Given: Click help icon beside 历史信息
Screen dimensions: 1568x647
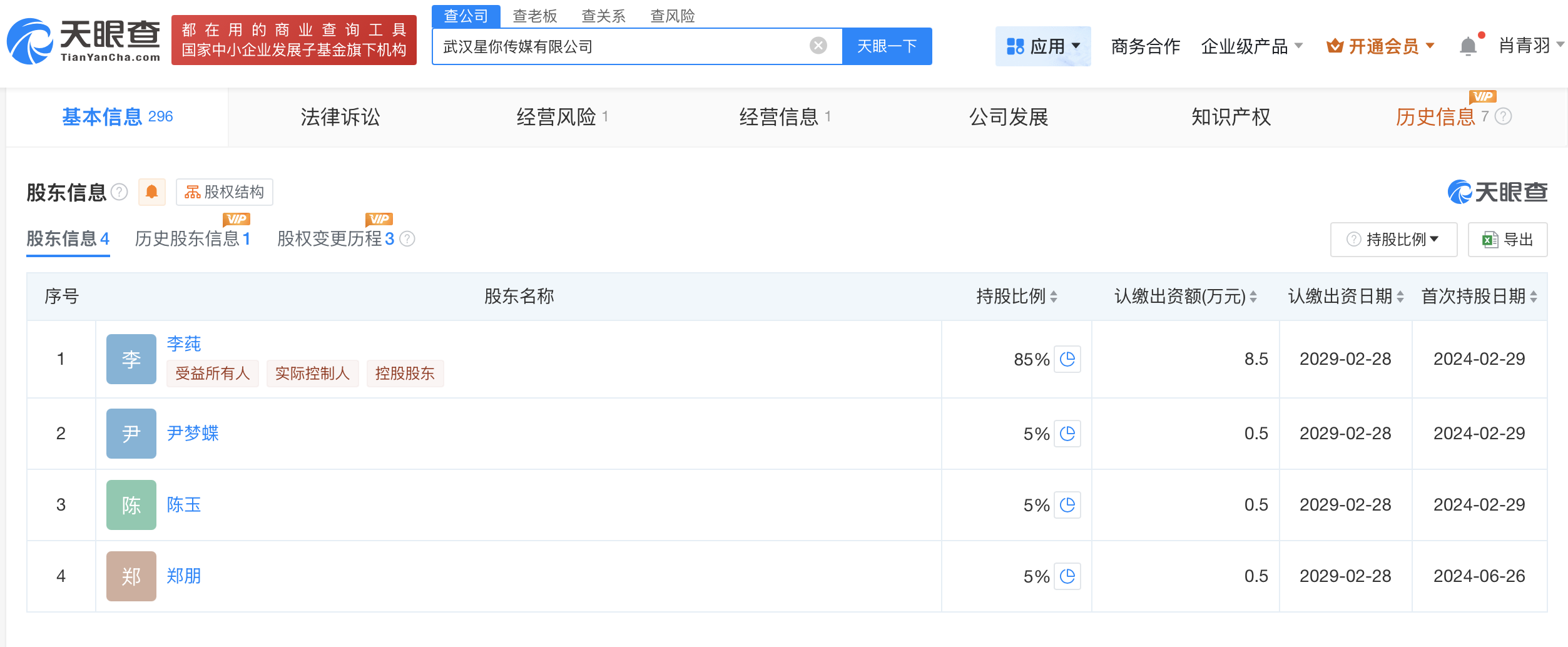Looking at the screenshot, I should pyautogui.click(x=1503, y=116).
